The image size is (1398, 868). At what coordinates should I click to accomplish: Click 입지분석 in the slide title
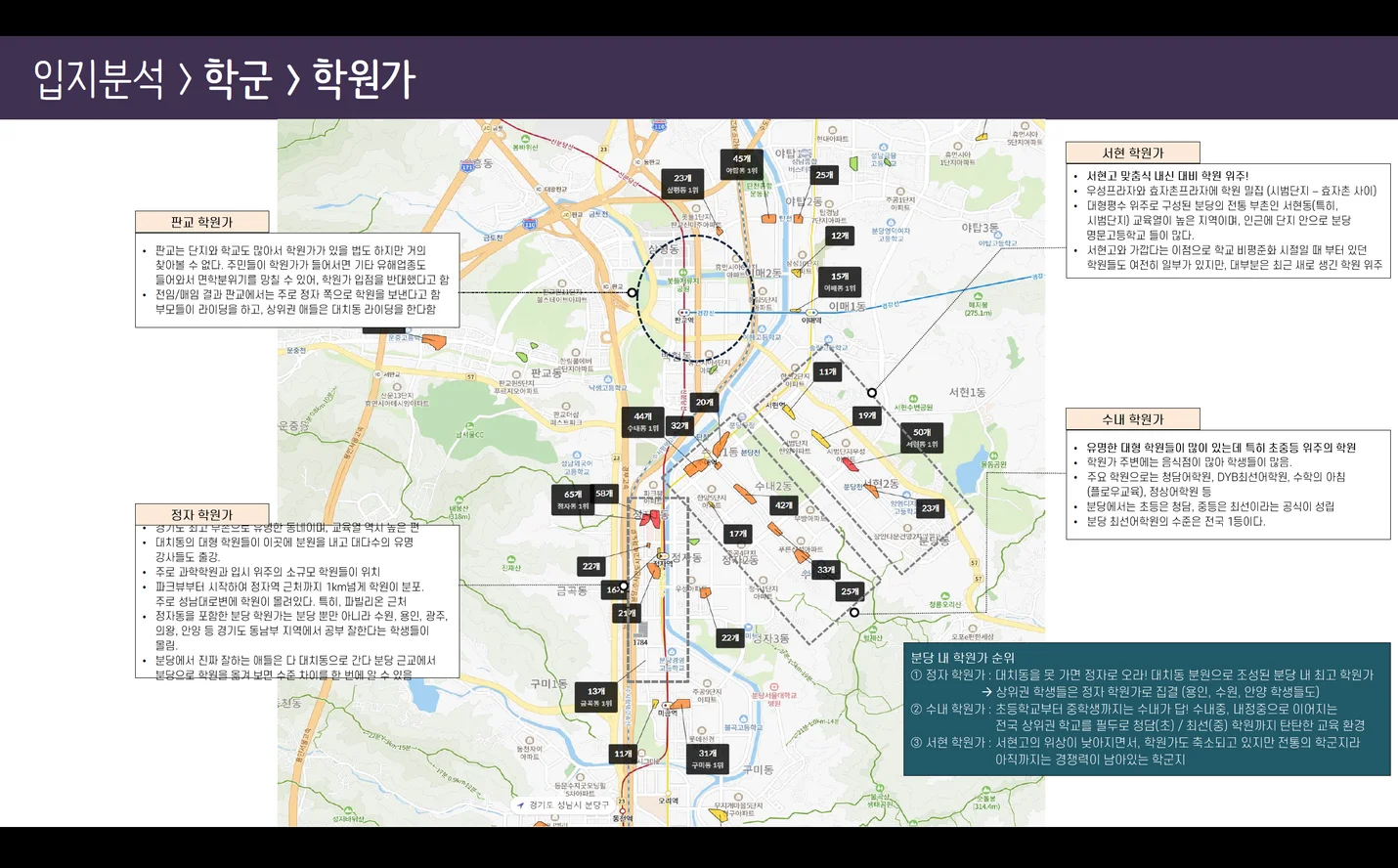(x=99, y=78)
